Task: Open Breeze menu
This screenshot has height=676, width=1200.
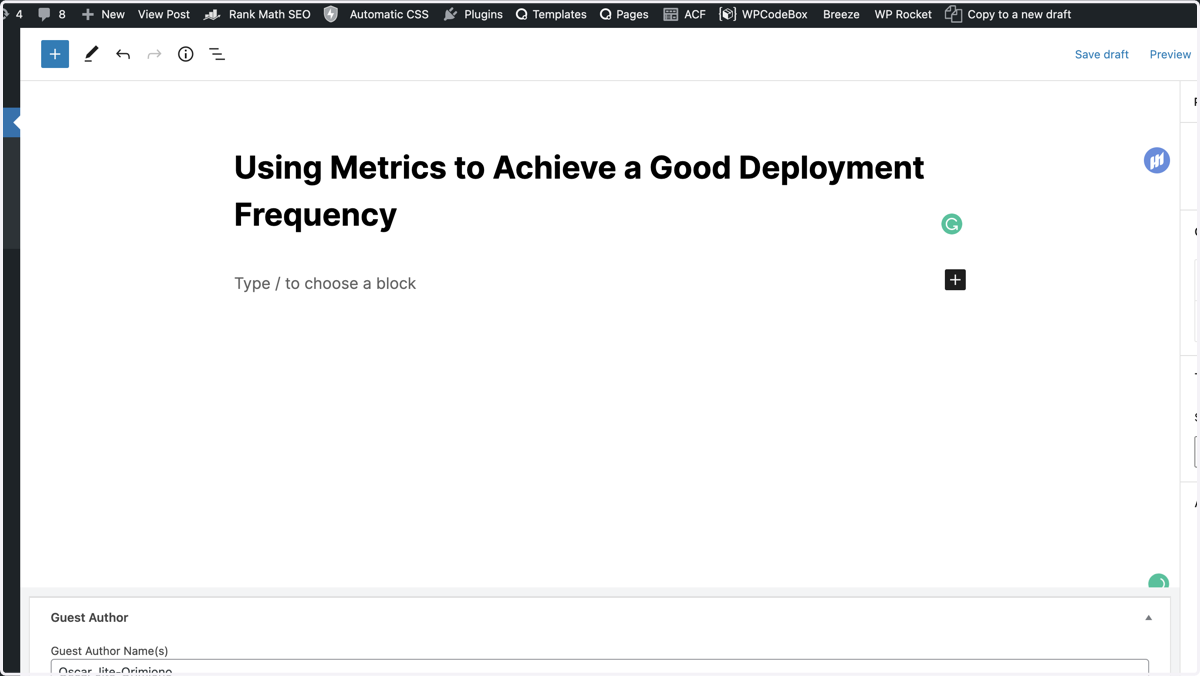Action: point(841,14)
